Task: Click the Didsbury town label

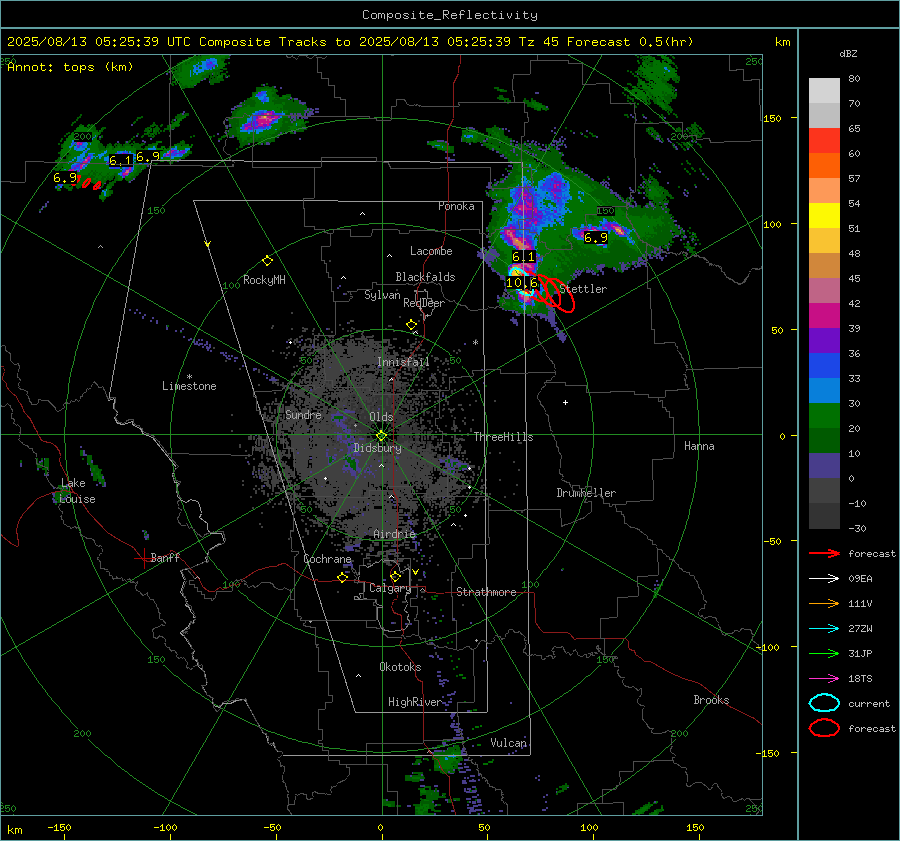Action: pos(377,448)
